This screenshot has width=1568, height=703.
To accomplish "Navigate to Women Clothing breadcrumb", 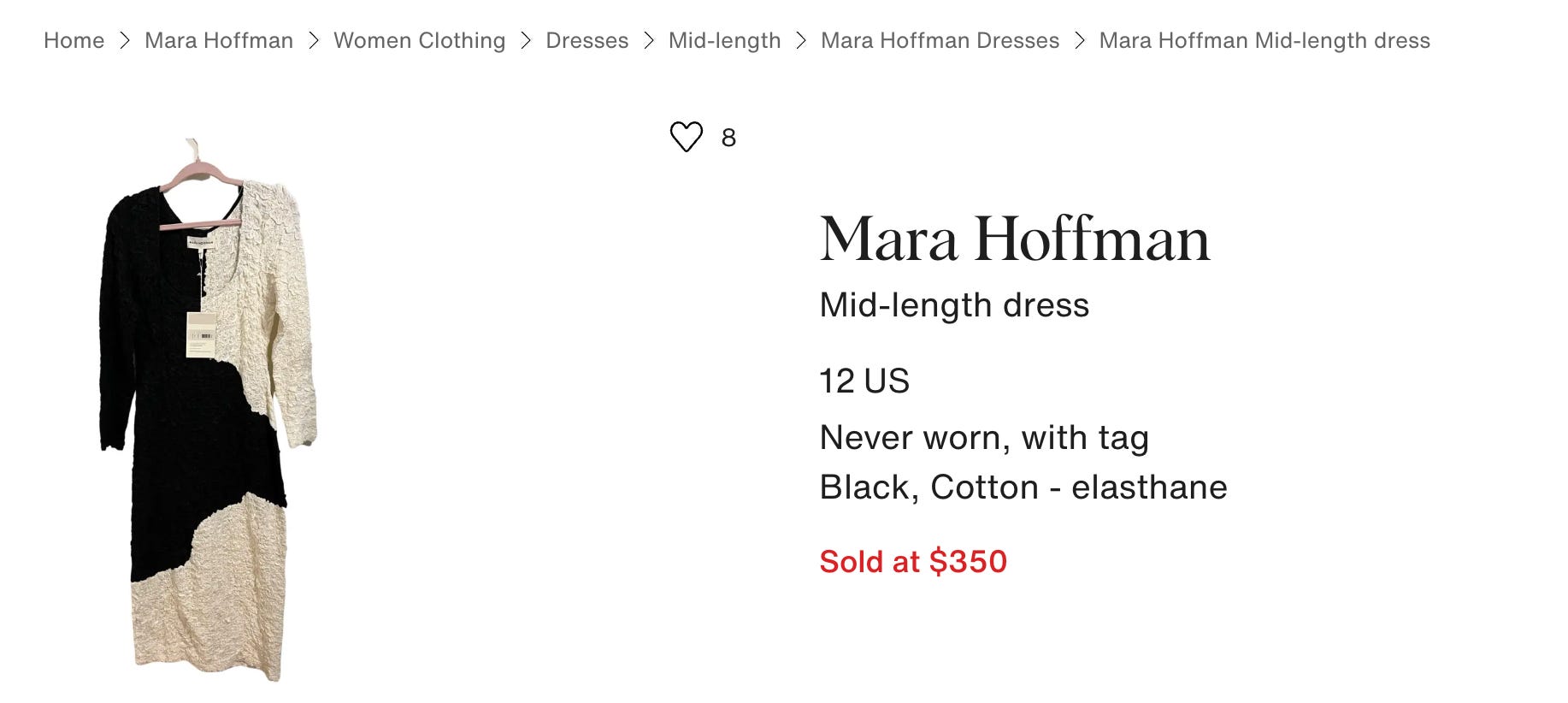I will 419,40.
